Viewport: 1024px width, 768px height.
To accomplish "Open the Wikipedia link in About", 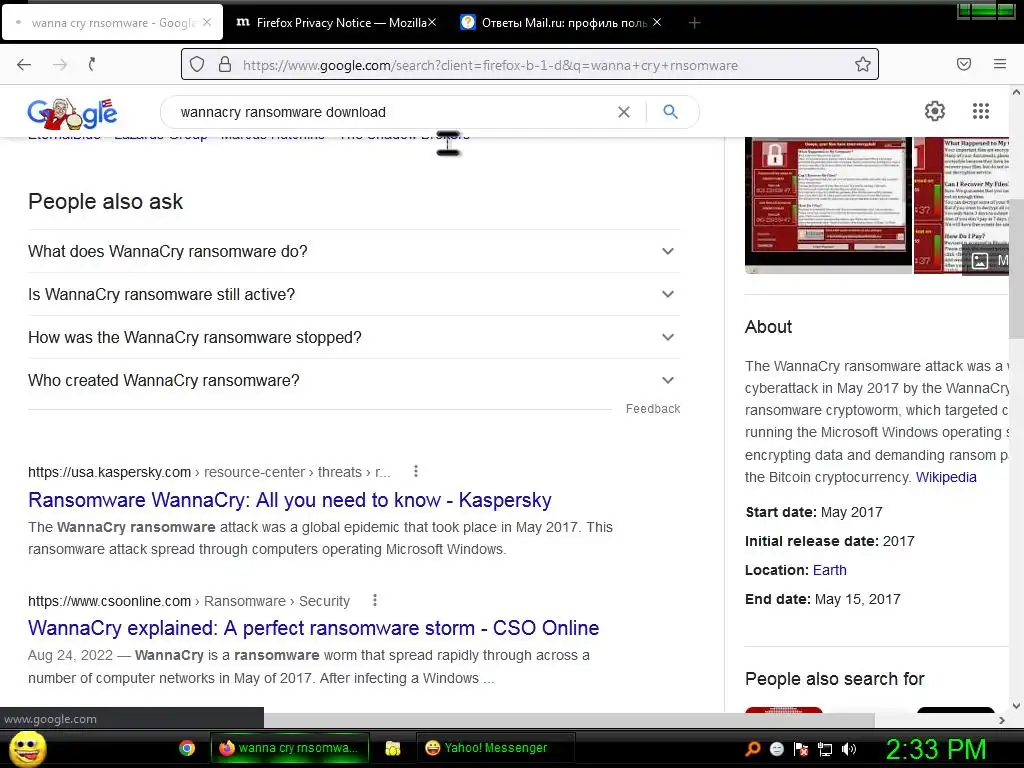I will click(x=946, y=477).
